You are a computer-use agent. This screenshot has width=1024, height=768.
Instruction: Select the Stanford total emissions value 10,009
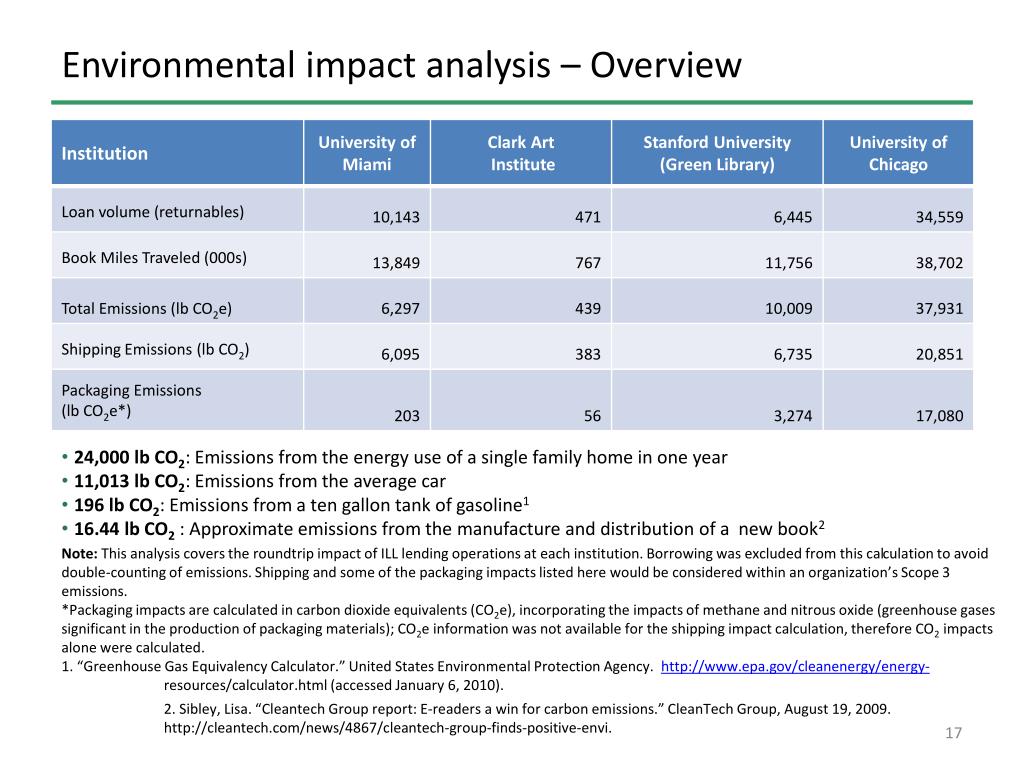789,308
